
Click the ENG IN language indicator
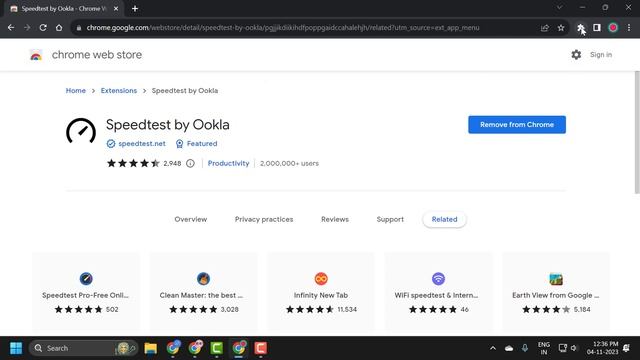544,348
